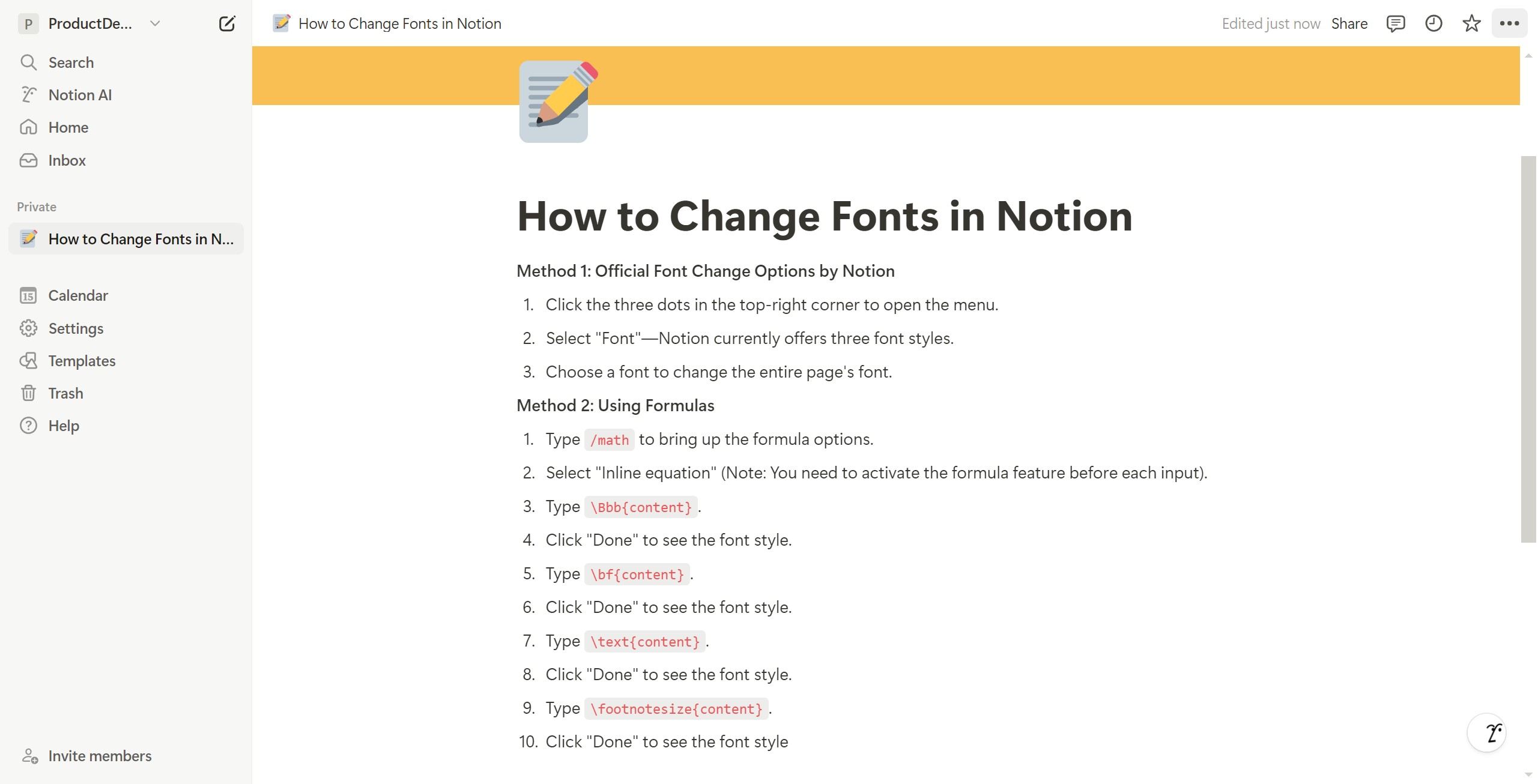Go to Home in the sidebar
The image size is (1538, 784).
(x=126, y=127)
